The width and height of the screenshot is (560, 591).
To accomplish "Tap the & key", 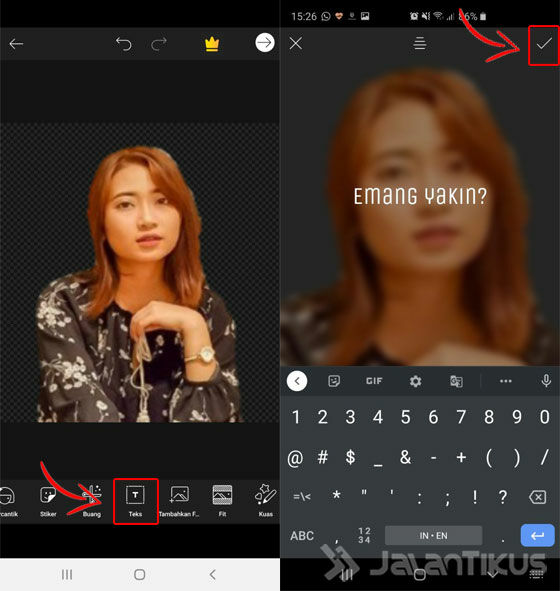I will [x=405, y=458].
